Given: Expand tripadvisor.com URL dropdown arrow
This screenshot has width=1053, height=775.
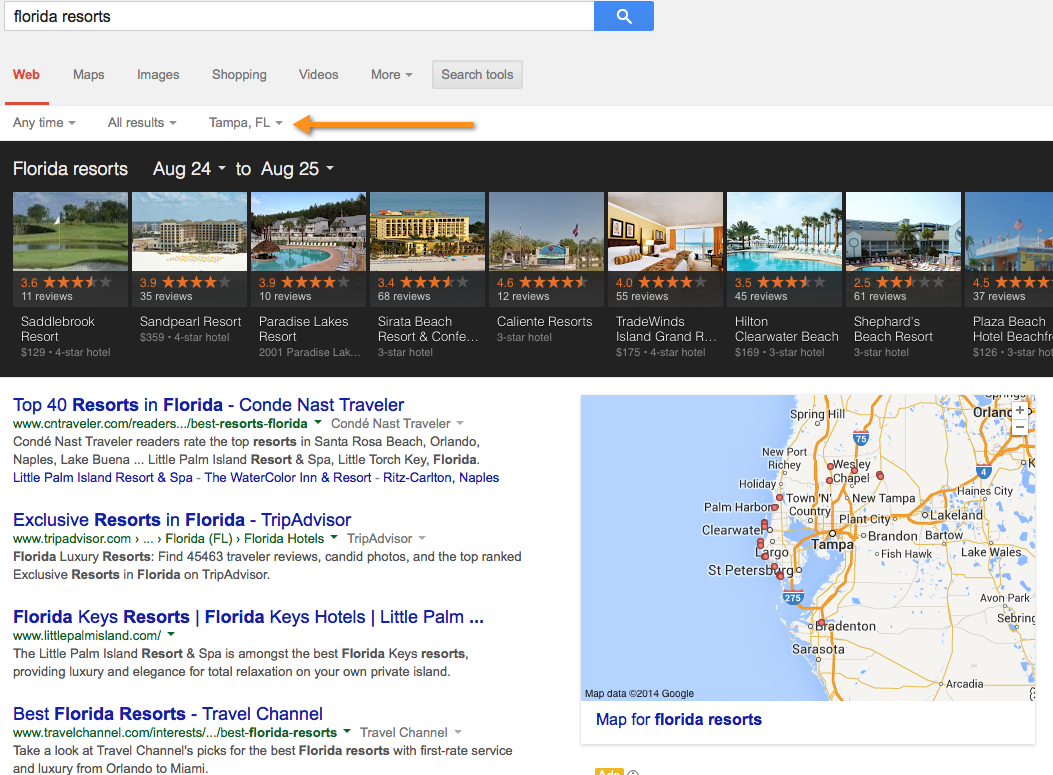Looking at the screenshot, I should point(334,537).
